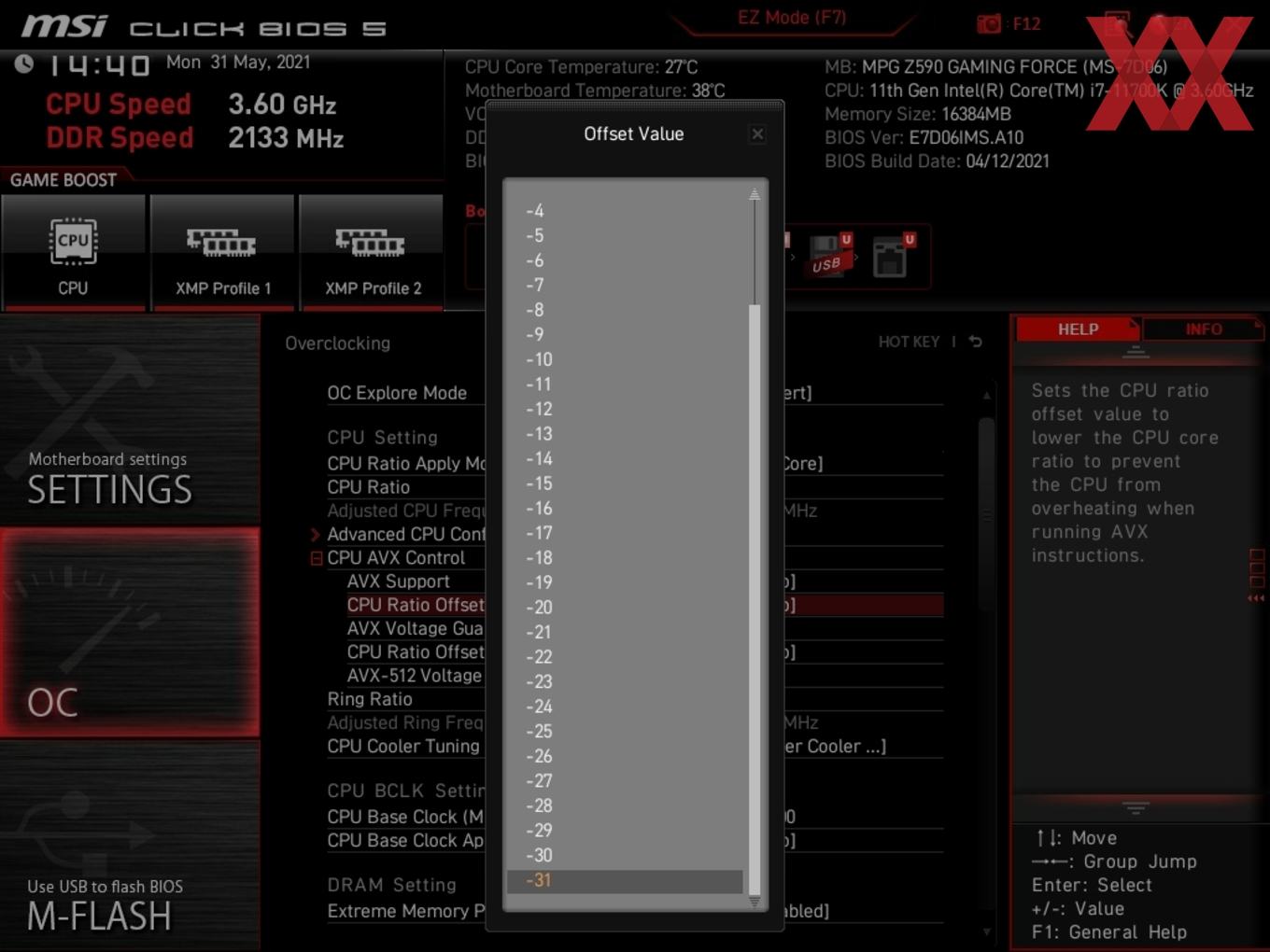Viewport: 1270px width, 952px height.
Task: Select offset value -11
Action: [625, 385]
